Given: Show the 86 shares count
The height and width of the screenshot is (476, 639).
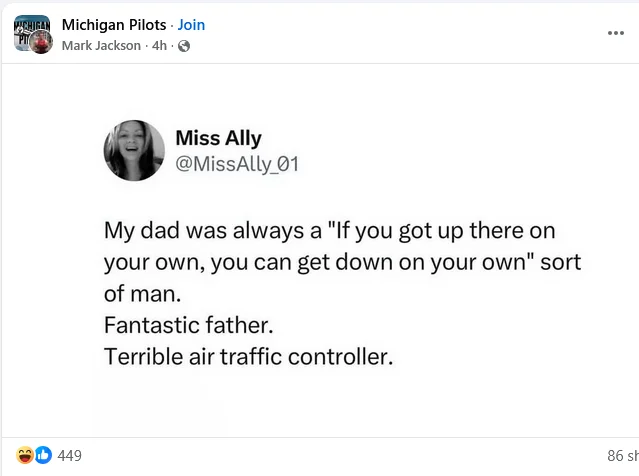Looking at the screenshot, I should click(622, 456).
